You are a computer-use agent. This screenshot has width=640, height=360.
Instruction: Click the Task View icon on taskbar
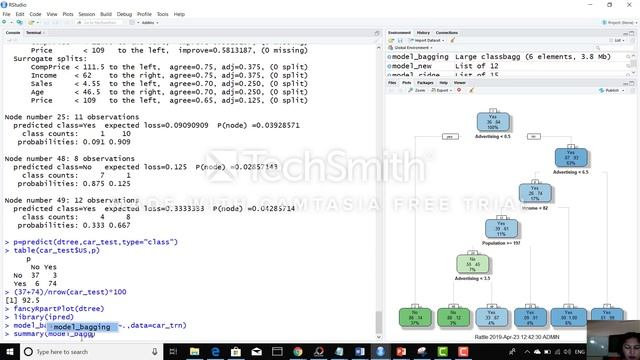tap(173, 352)
